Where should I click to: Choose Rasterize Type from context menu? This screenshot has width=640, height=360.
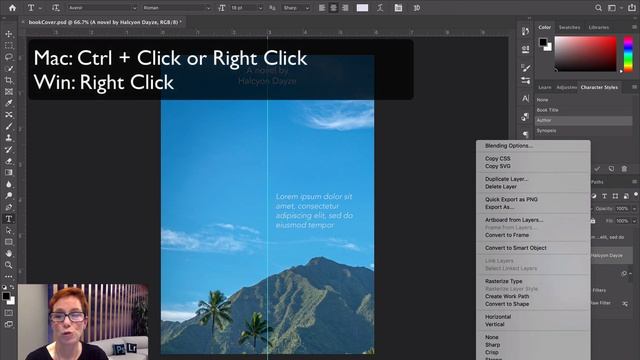[503, 281]
